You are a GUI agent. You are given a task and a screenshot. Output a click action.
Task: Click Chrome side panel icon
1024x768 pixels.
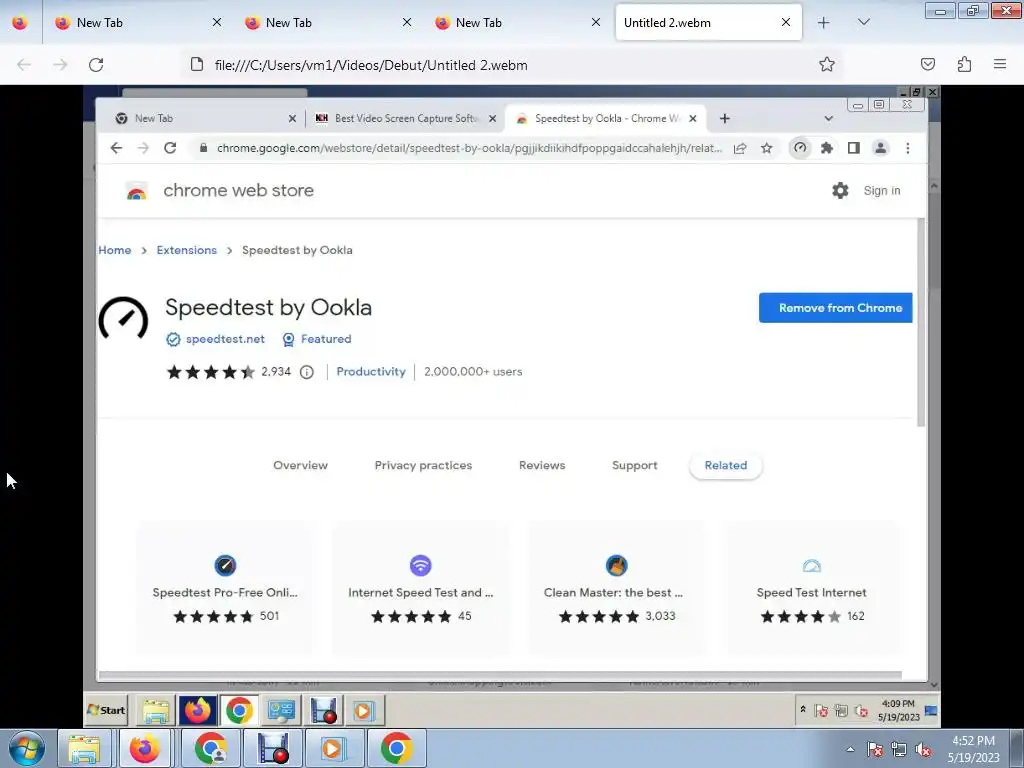pos(854,148)
